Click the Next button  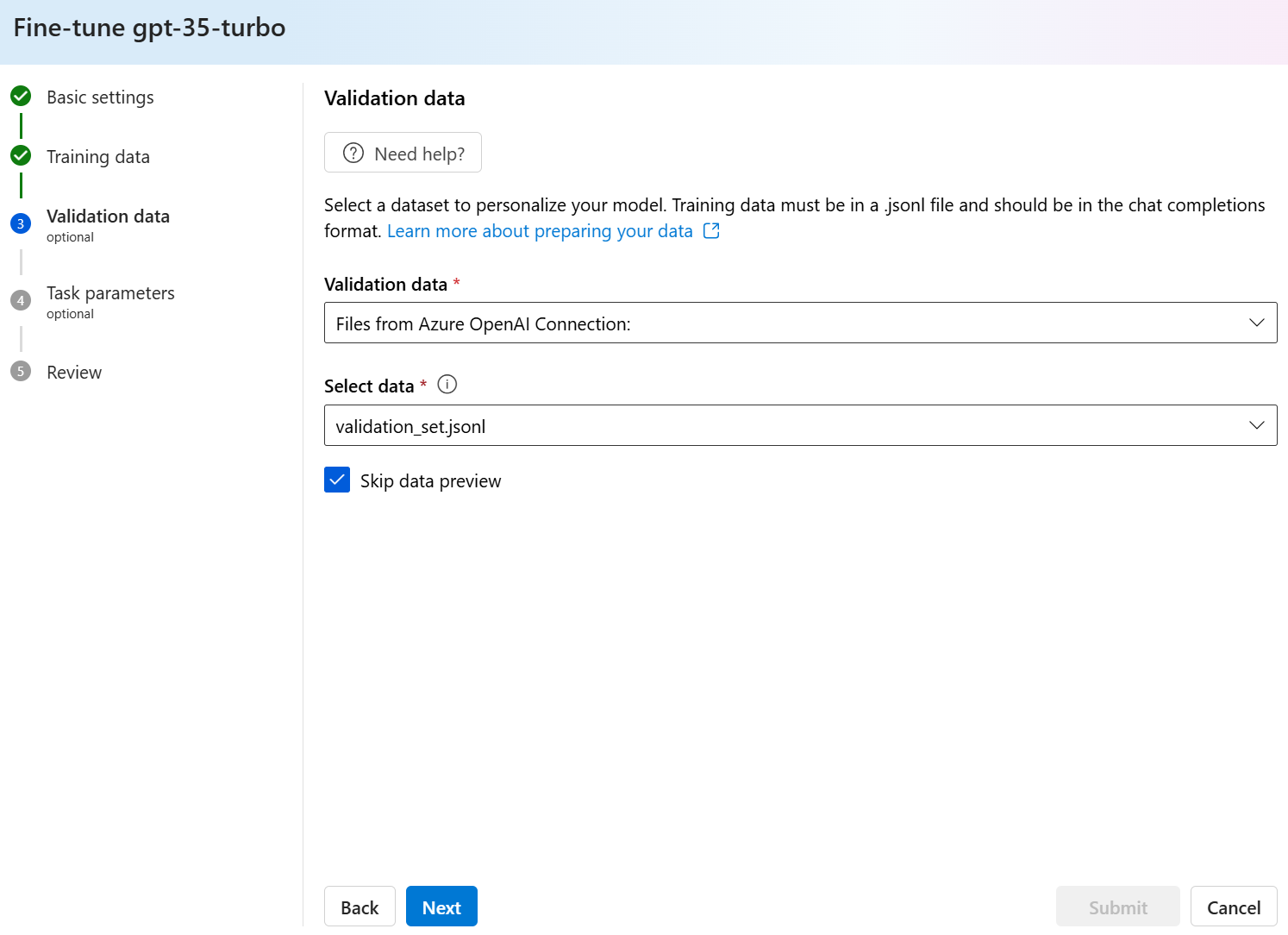click(x=441, y=907)
